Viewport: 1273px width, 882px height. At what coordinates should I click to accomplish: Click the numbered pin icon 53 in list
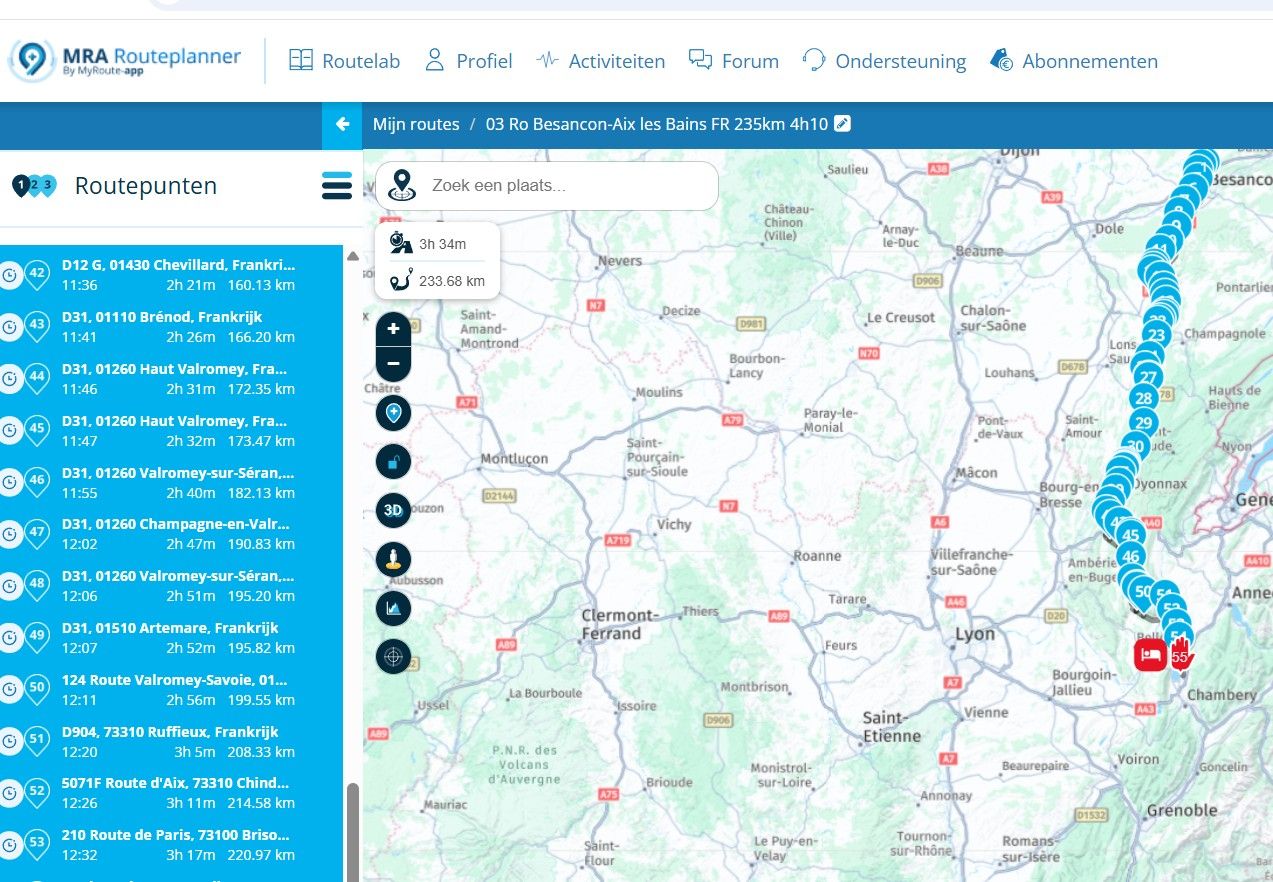(38, 846)
